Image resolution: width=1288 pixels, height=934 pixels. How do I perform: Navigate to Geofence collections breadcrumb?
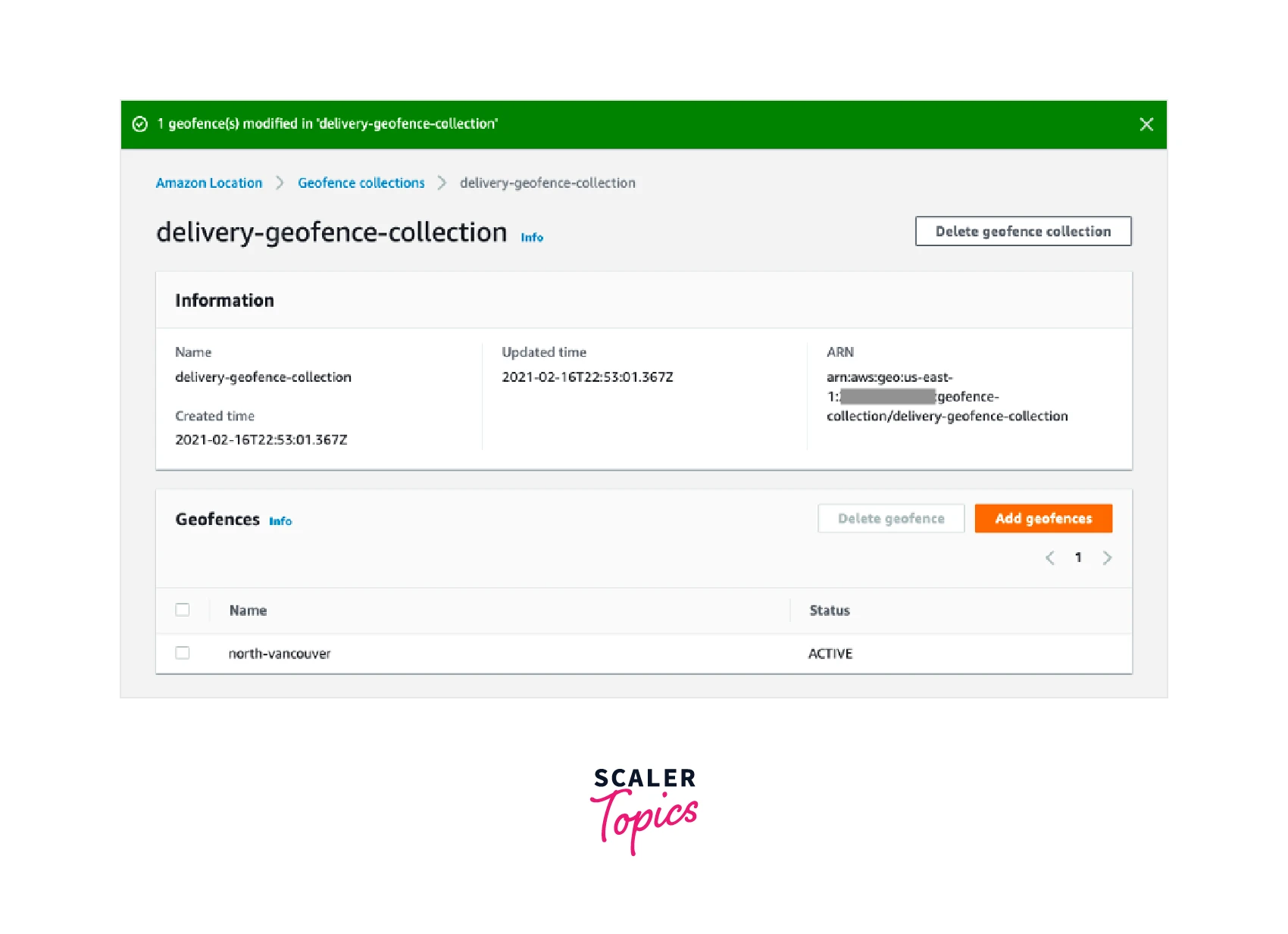coord(361,183)
